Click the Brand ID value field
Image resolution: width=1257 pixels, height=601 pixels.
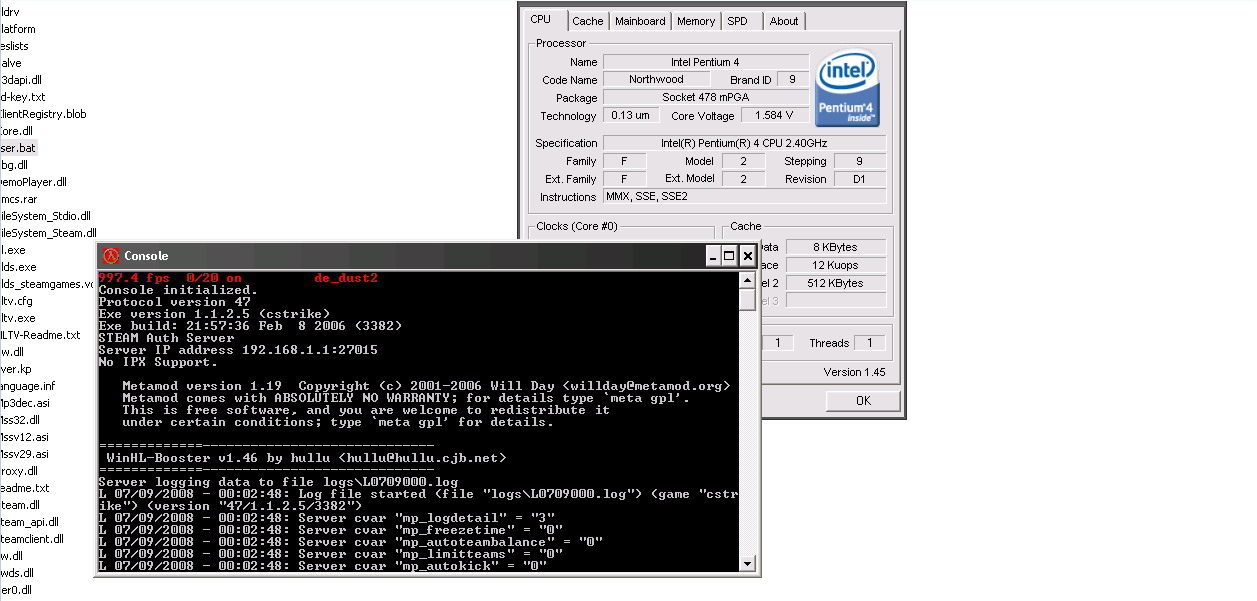792,79
